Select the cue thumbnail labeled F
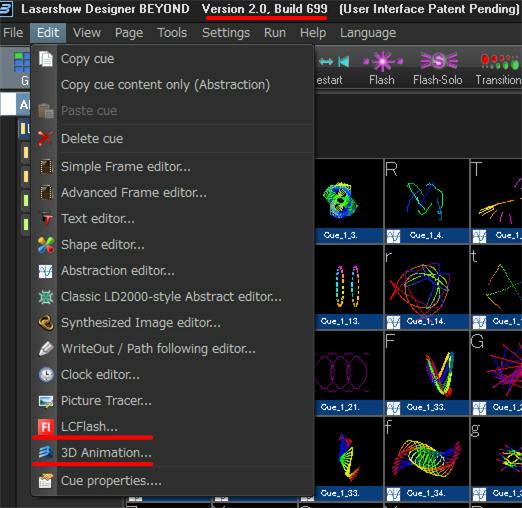 [x=427, y=373]
